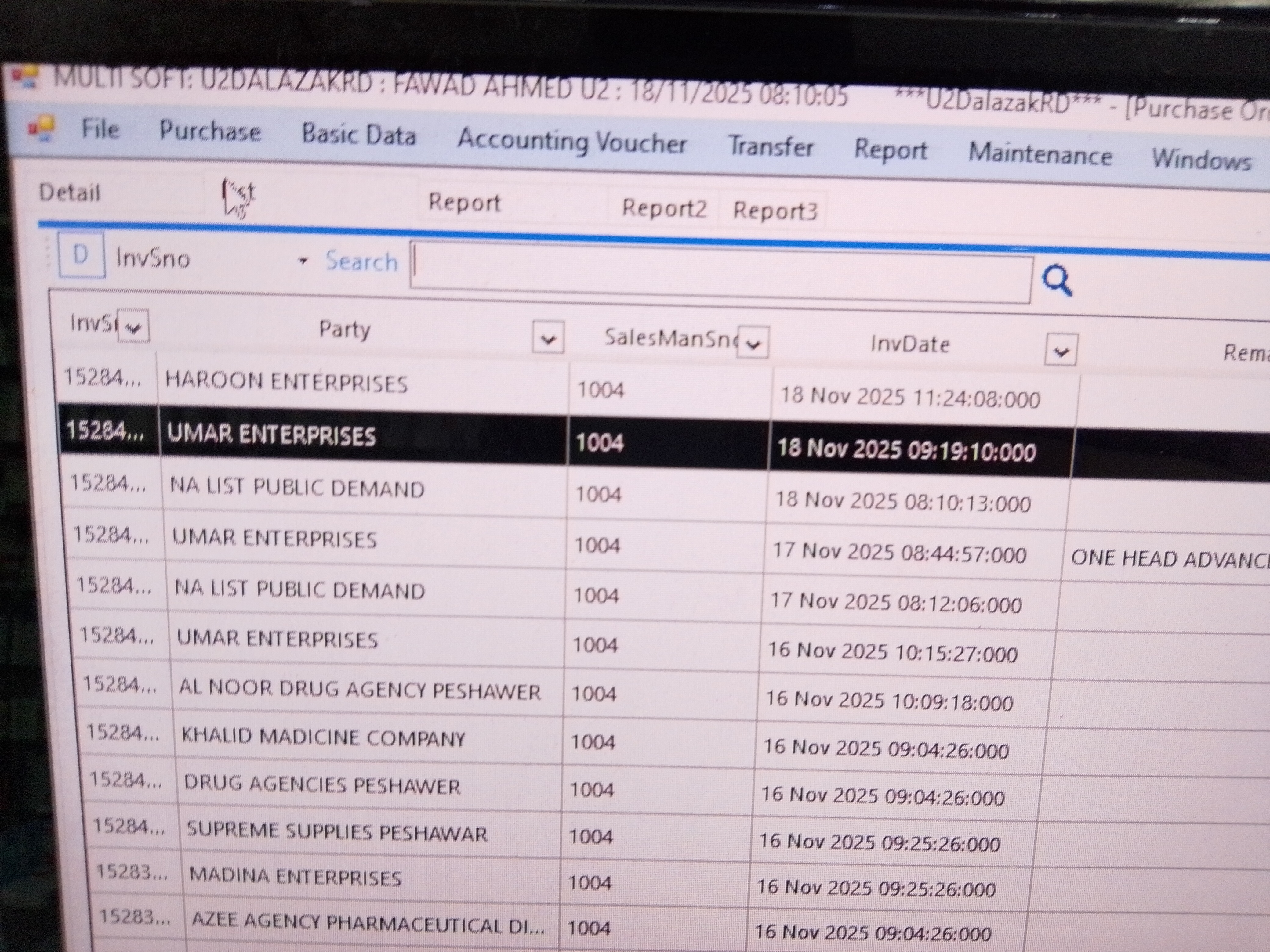The width and height of the screenshot is (1270, 952).
Task: Click the app icon in menu bar
Action: point(41,128)
